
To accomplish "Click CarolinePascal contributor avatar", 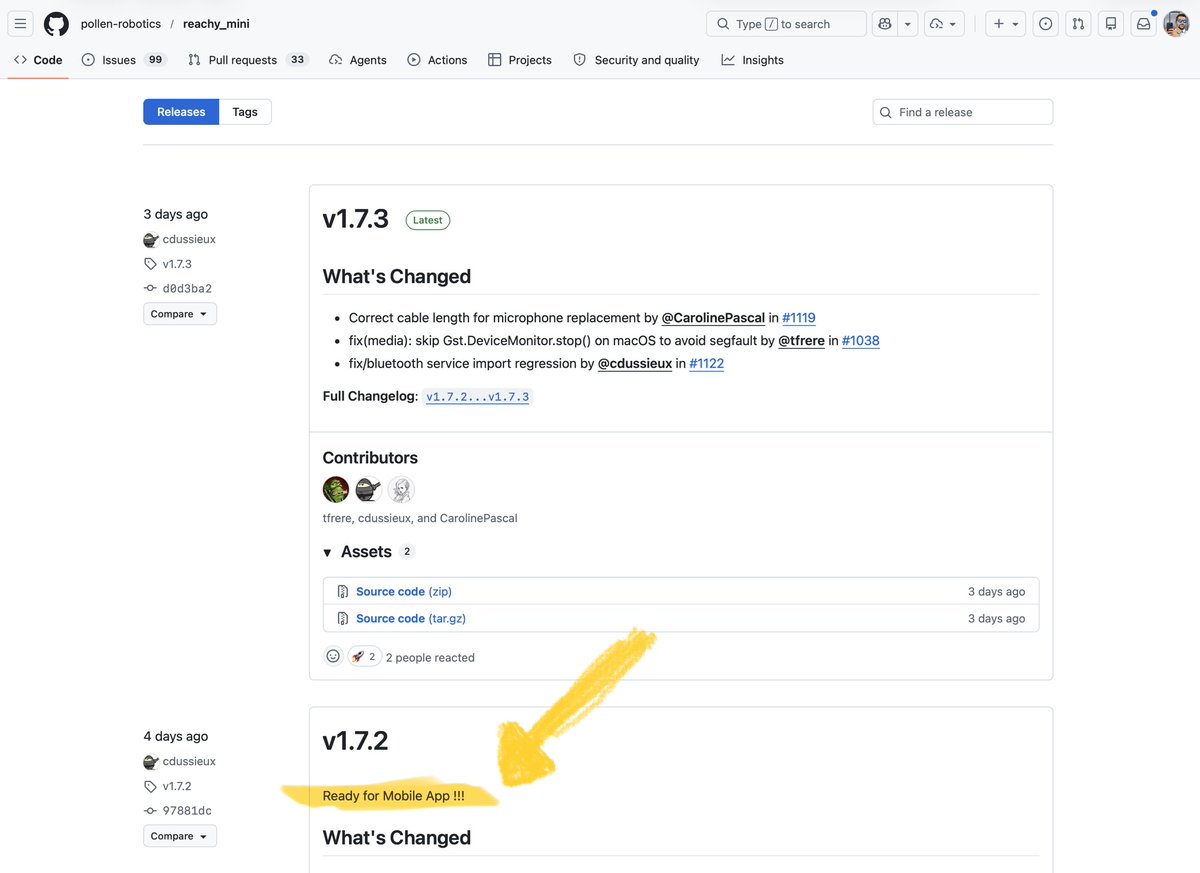I will (401, 489).
